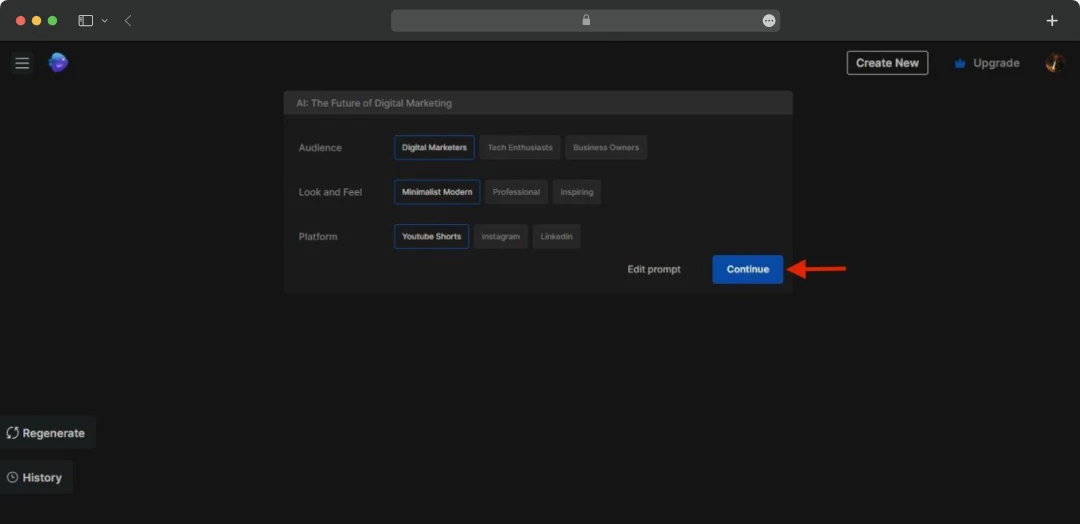Open the hamburger menu
Screen dimensions: 1080x524
[x=22, y=63]
